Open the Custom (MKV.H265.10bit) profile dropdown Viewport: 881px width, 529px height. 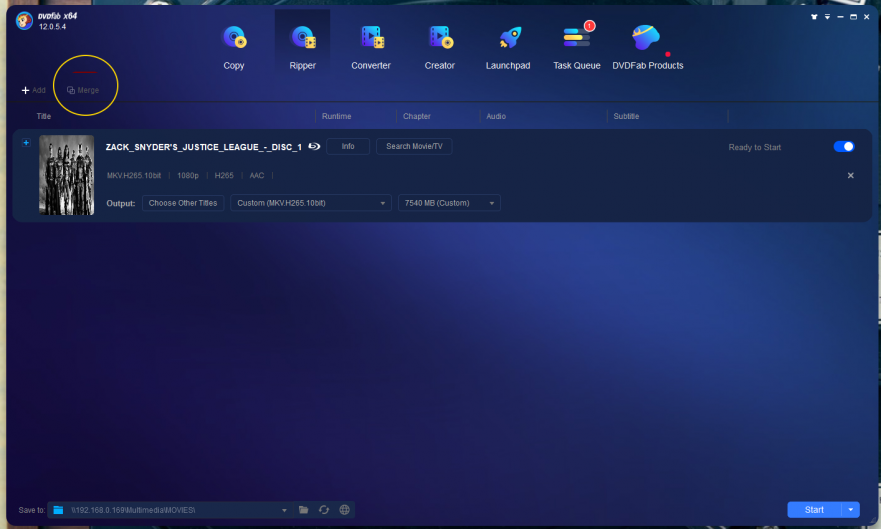(311, 203)
